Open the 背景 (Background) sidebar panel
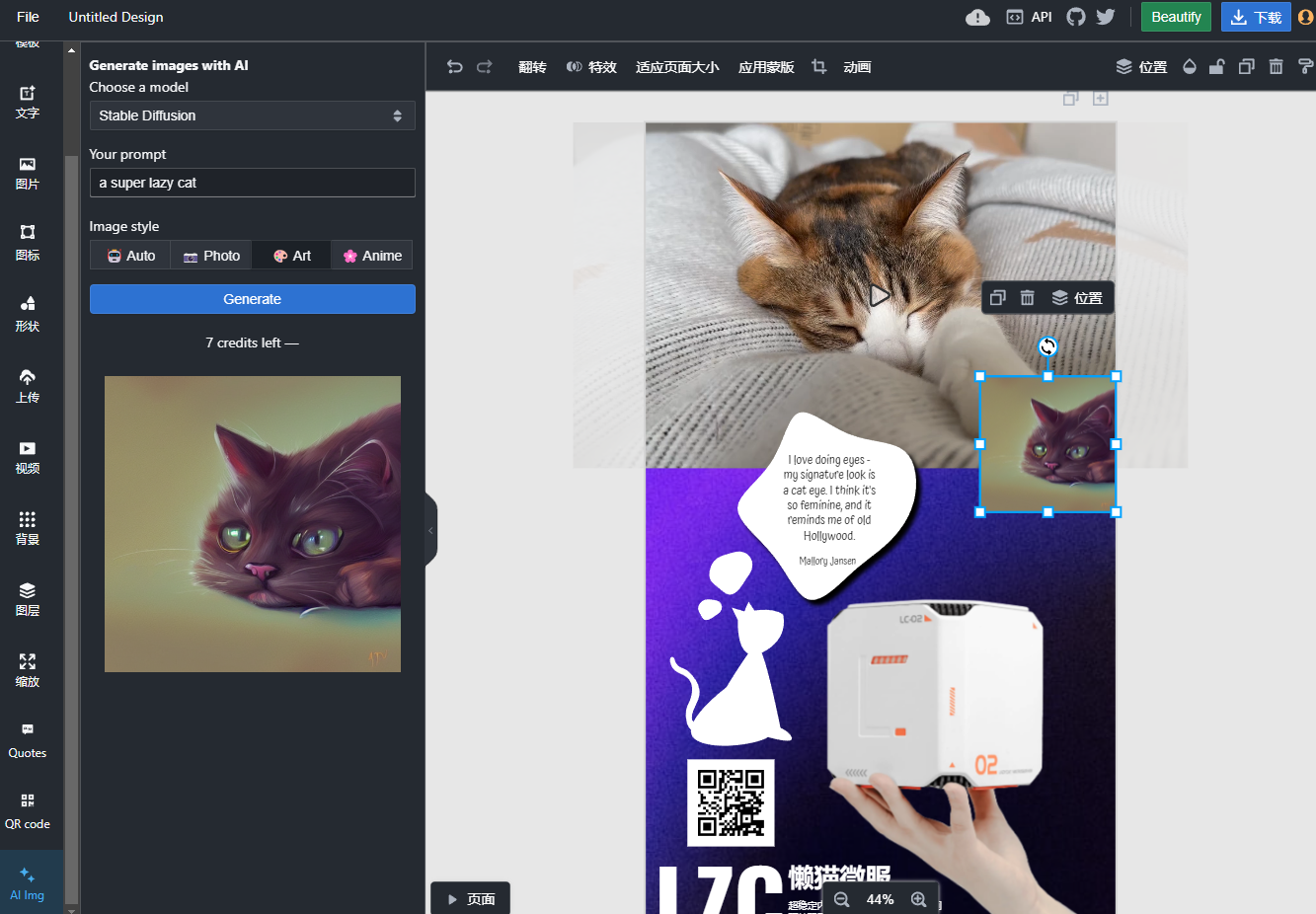The height and width of the screenshot is (914, 1316). click(x=28, y=528)
